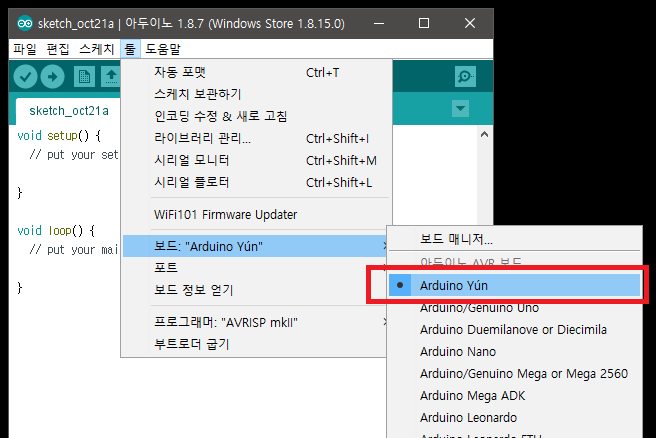This screenshot has height=438, width=656.
Task: Expand the 보드 "Arduino Yún" submenu arrow
Action: pos(384,246)
